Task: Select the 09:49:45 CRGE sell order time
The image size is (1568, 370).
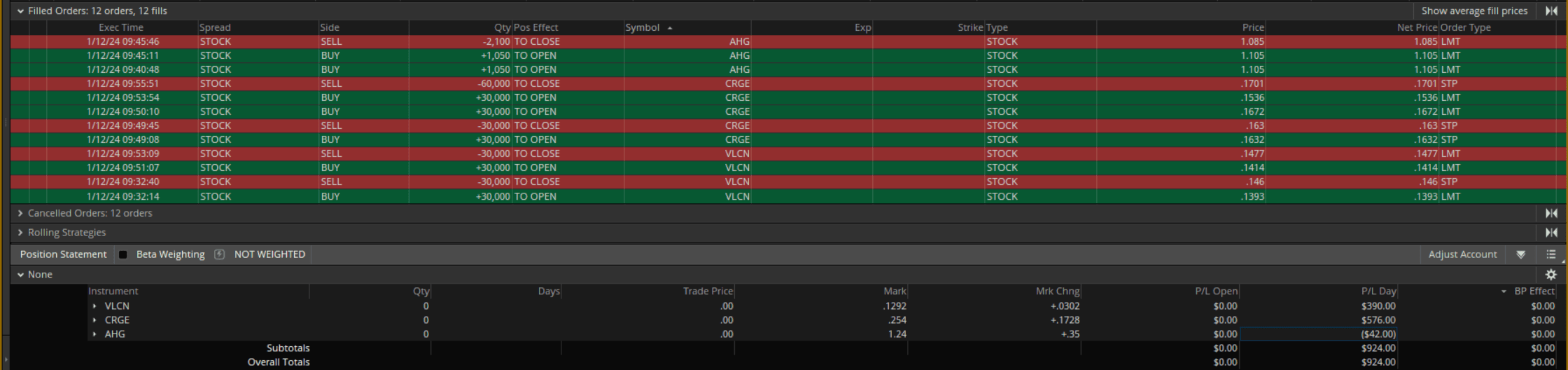Action: tap(122, 126)
